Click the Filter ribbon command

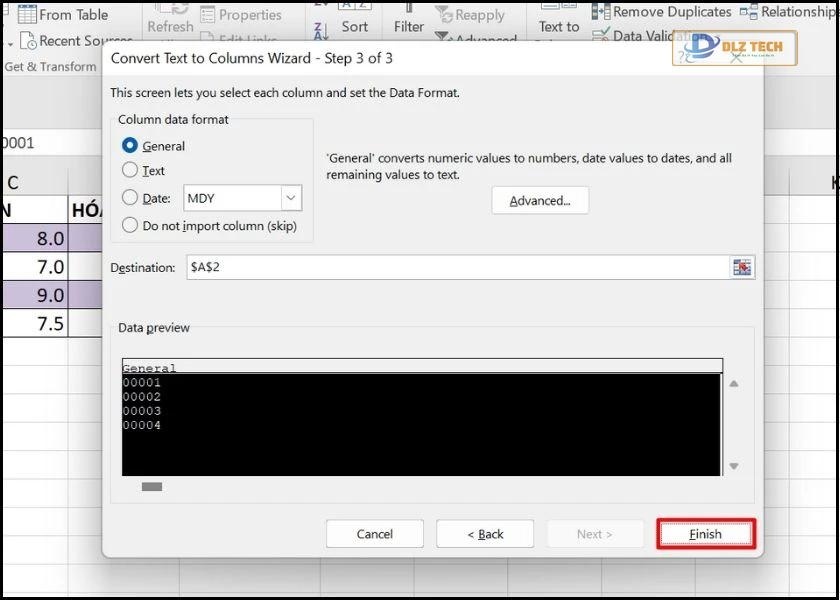408,27
